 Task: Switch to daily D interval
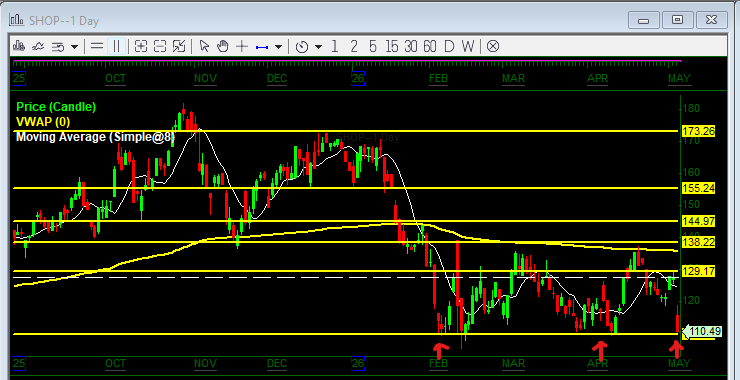tap(449, 46)
